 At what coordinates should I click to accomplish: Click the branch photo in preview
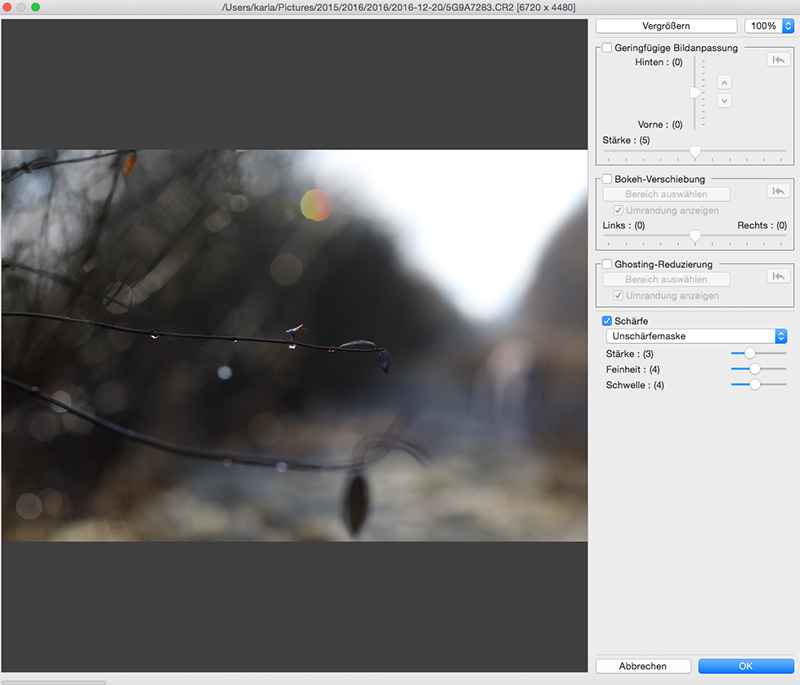[x=294, y=345]
